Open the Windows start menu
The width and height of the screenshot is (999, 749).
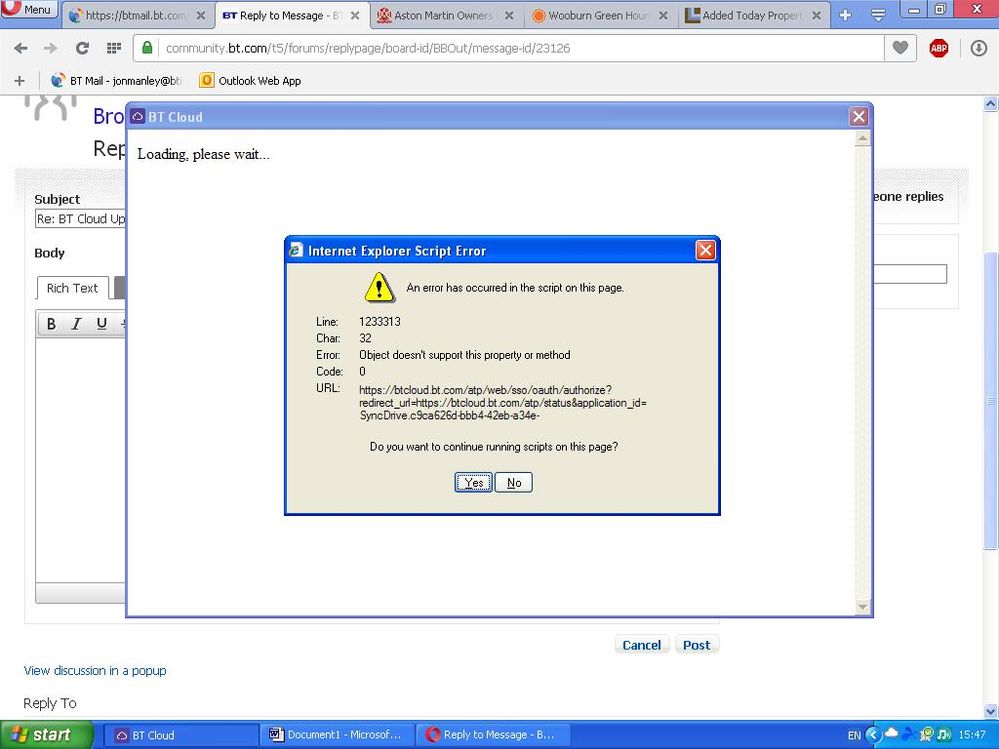pyautogui.click(x=45, y=735)
